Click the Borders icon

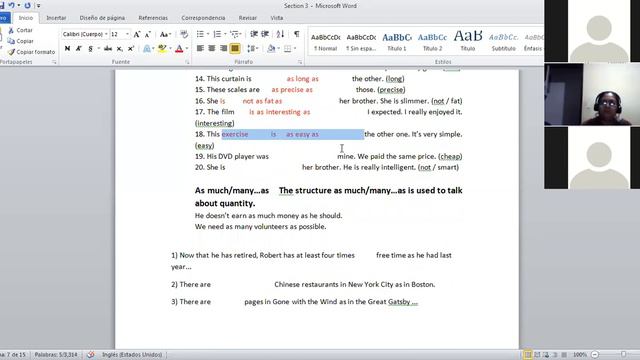coord(288,49)
